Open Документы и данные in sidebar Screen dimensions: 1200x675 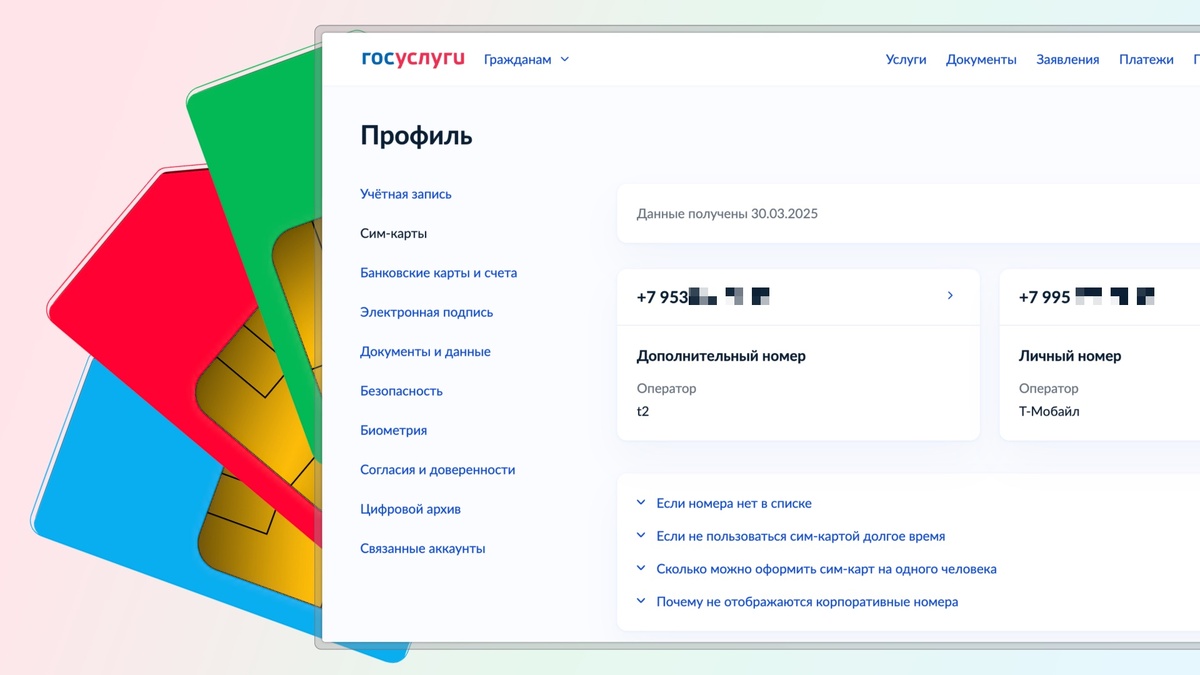[425, 352]
